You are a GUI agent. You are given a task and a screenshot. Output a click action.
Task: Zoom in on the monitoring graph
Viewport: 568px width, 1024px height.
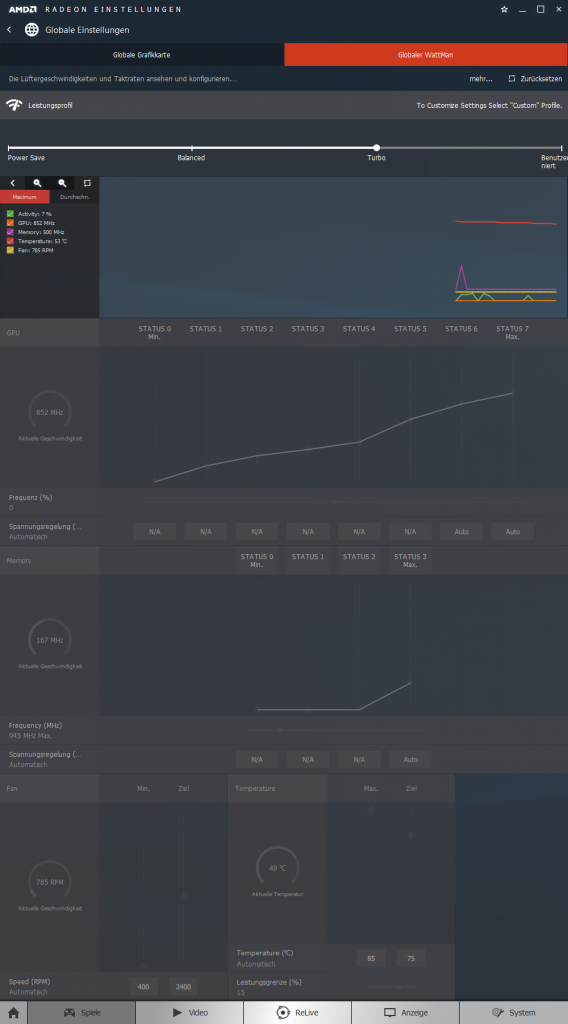point(37,184)
